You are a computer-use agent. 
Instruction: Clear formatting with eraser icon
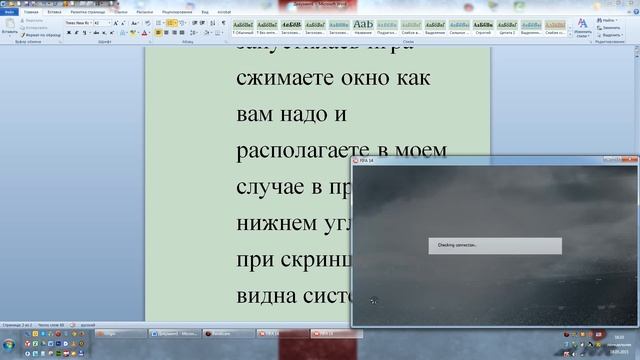coord(147,23)
